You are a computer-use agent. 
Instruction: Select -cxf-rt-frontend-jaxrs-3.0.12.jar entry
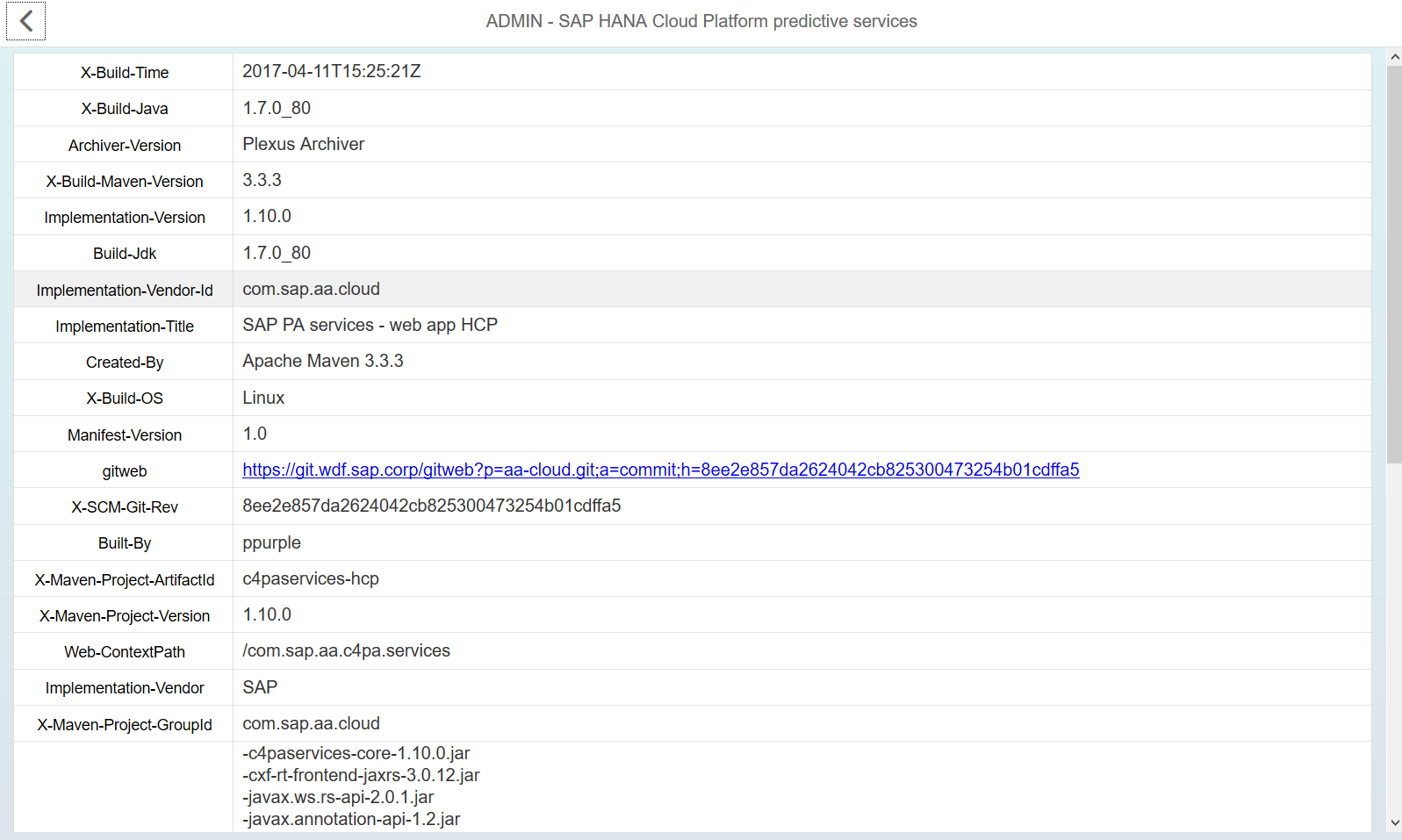tap(362, 775)
